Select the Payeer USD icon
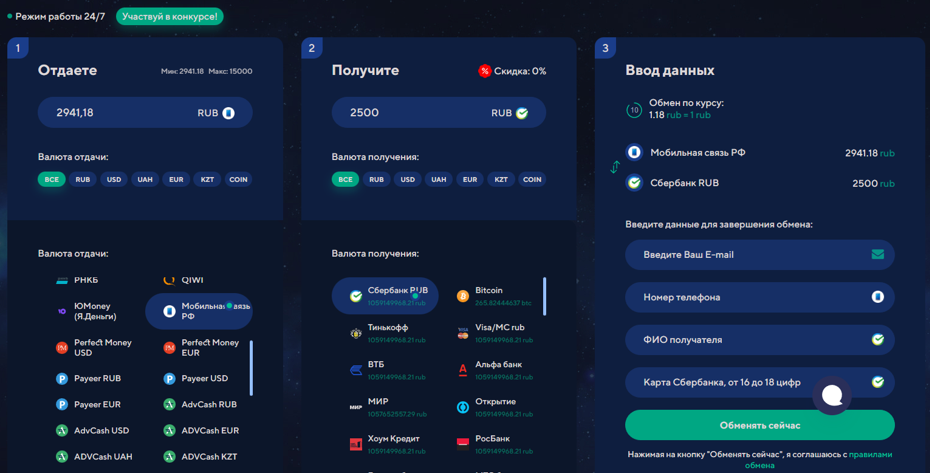This screenshot has height=473, width=930. tap(169, 379)
